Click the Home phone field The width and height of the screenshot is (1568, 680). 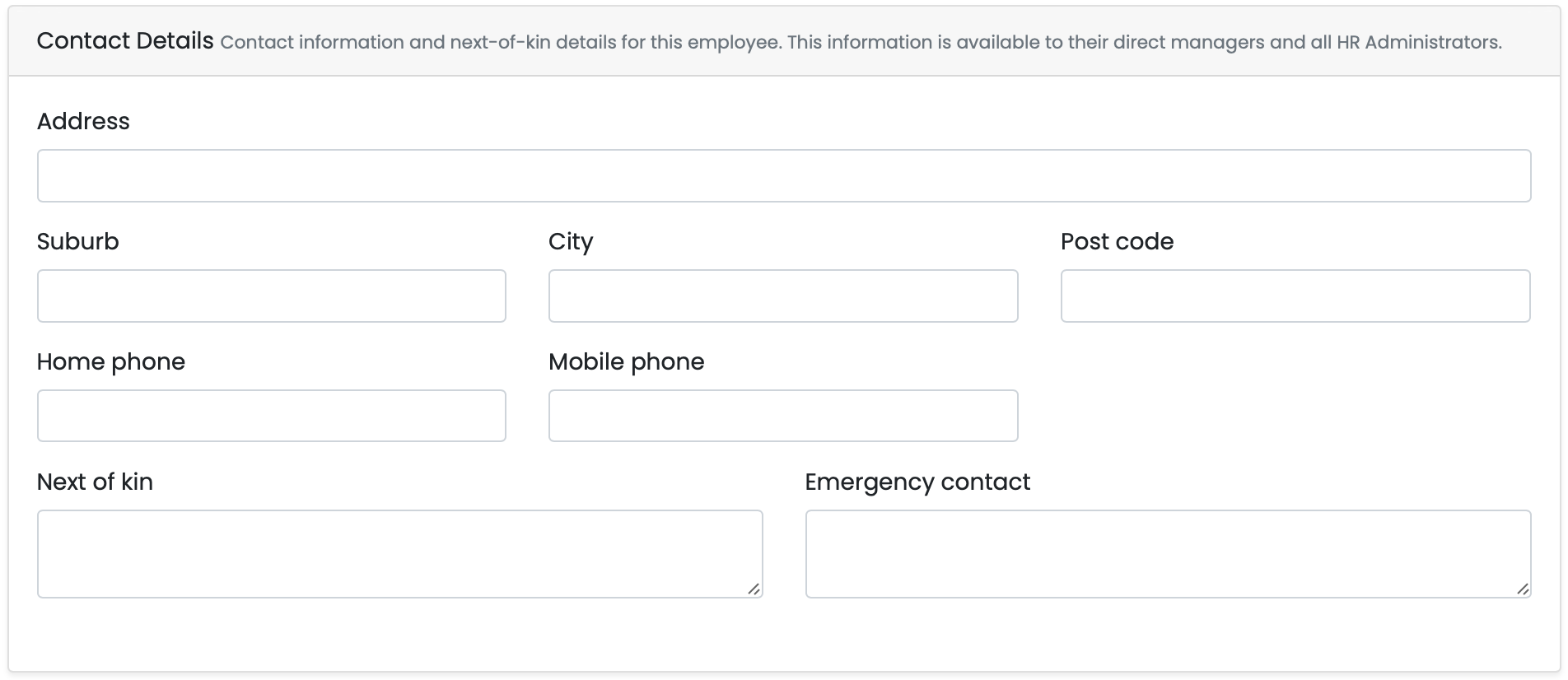[x=271, y=416]
